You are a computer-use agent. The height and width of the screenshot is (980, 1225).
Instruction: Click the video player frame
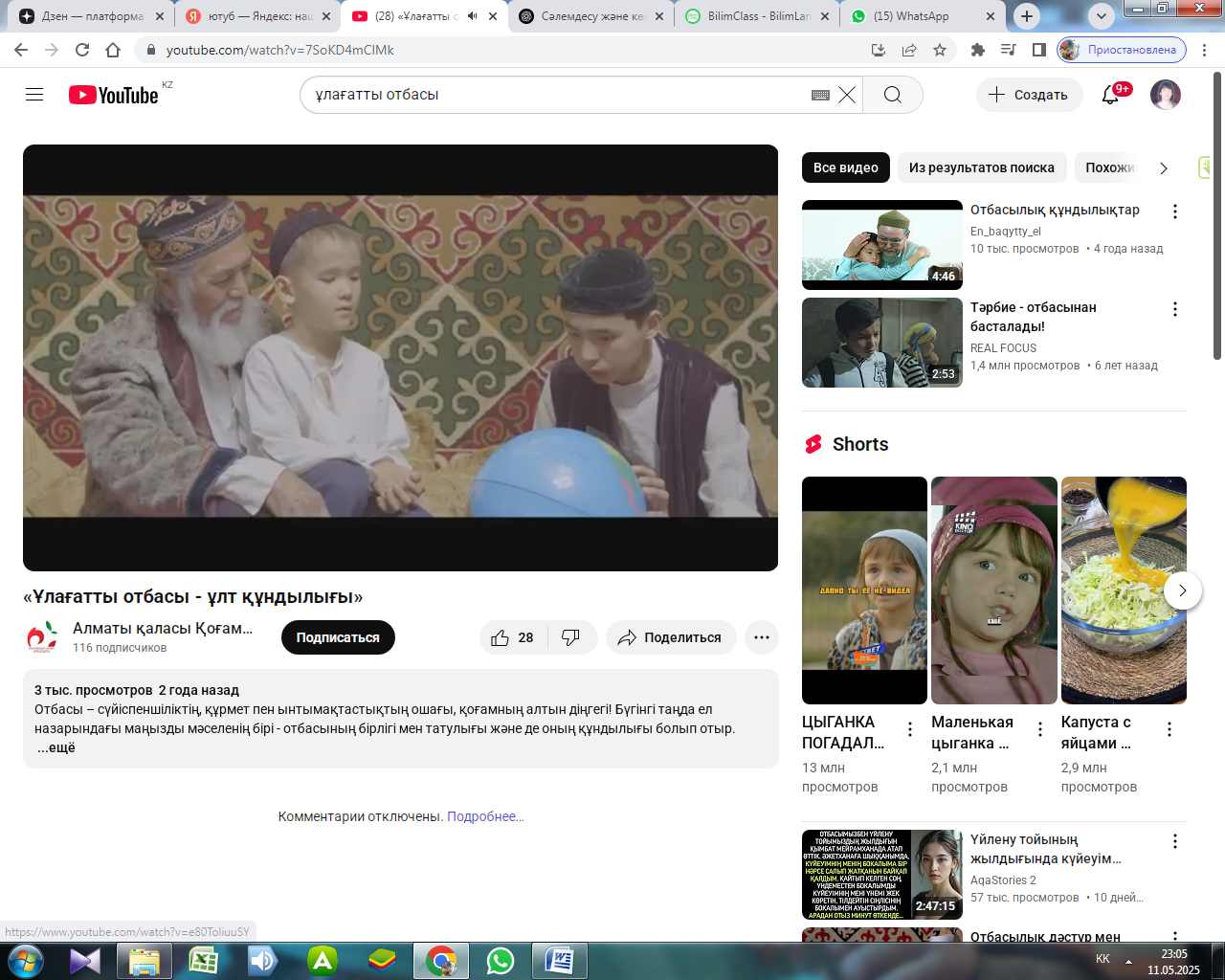click(400, 358)
